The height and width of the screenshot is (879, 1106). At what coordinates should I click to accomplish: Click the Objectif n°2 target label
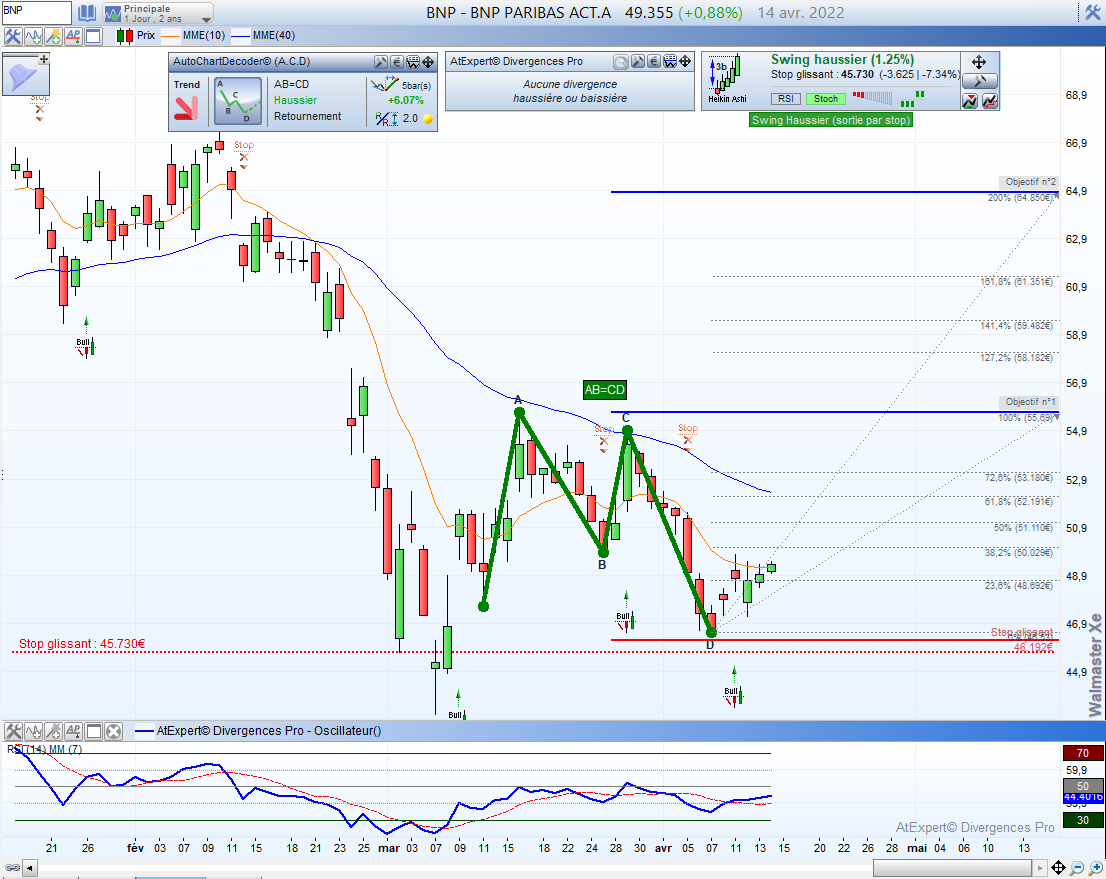click(x=1029, y=181)
